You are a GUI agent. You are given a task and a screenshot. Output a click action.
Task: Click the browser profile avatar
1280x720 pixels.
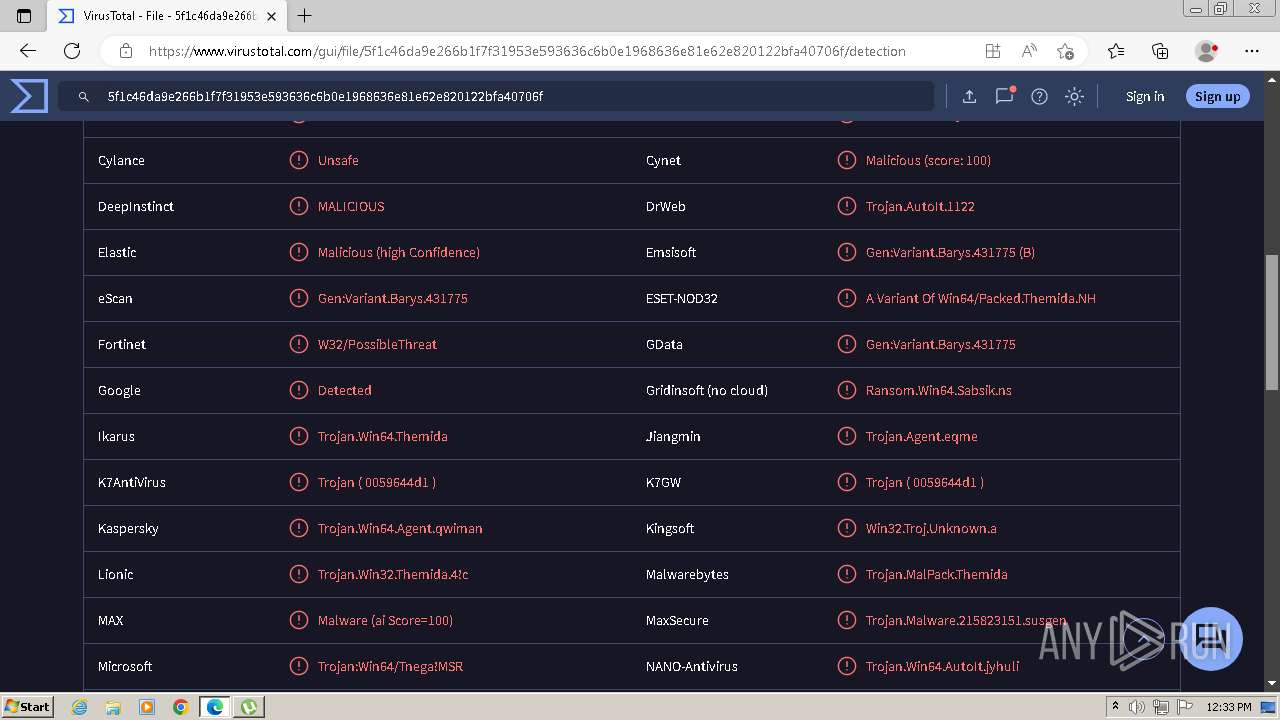[x=1206, y=51]
